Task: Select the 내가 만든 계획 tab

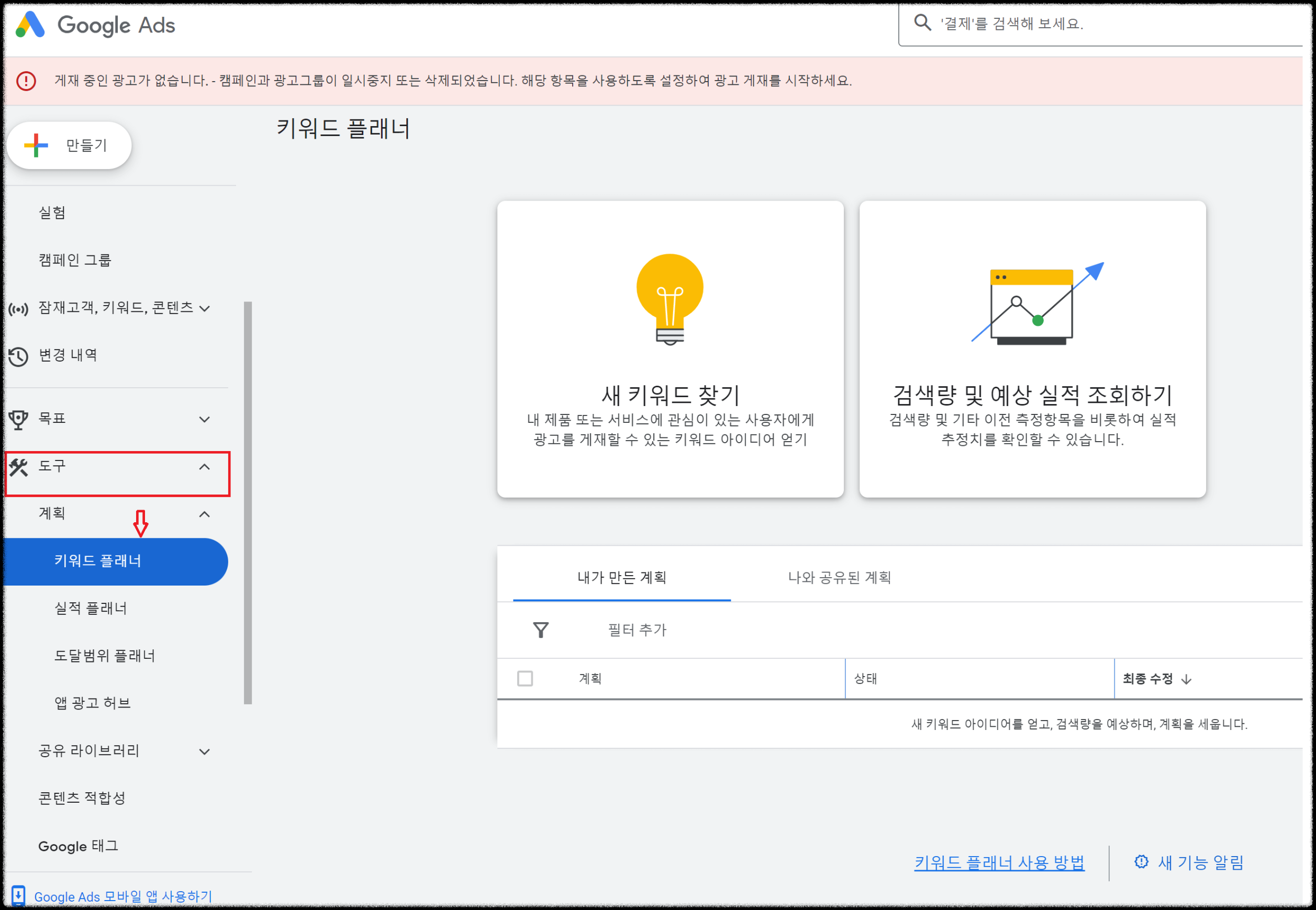Action: [x=622, y=578]
